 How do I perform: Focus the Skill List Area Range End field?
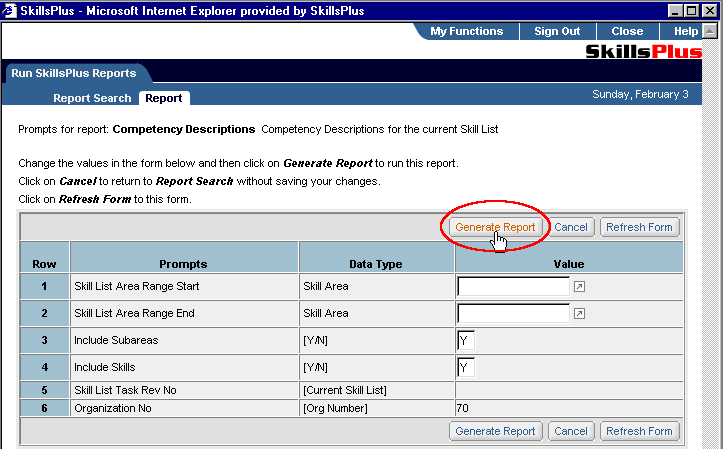(513, 314)
